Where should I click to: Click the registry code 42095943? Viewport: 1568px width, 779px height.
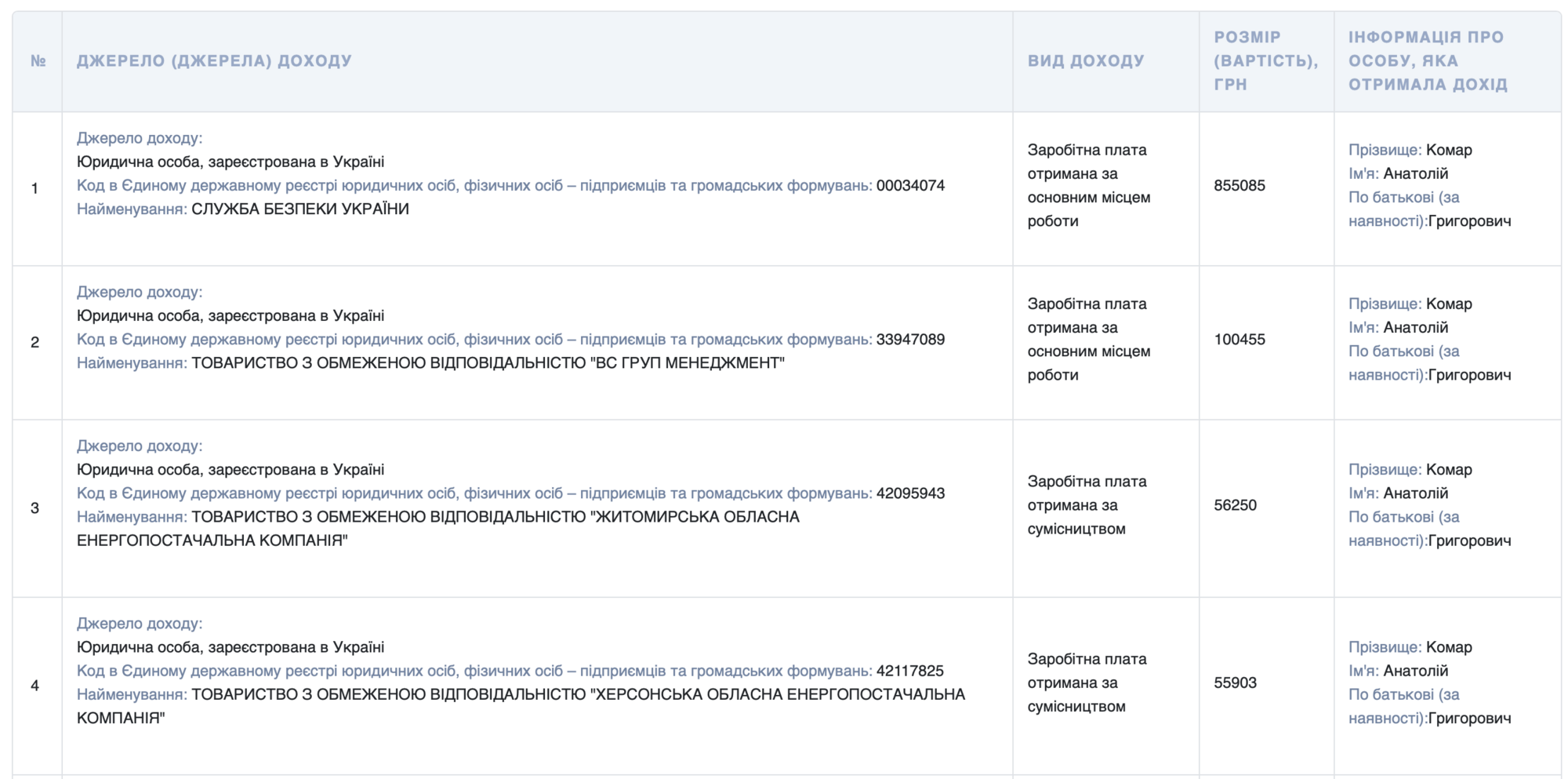click(910, 493)
